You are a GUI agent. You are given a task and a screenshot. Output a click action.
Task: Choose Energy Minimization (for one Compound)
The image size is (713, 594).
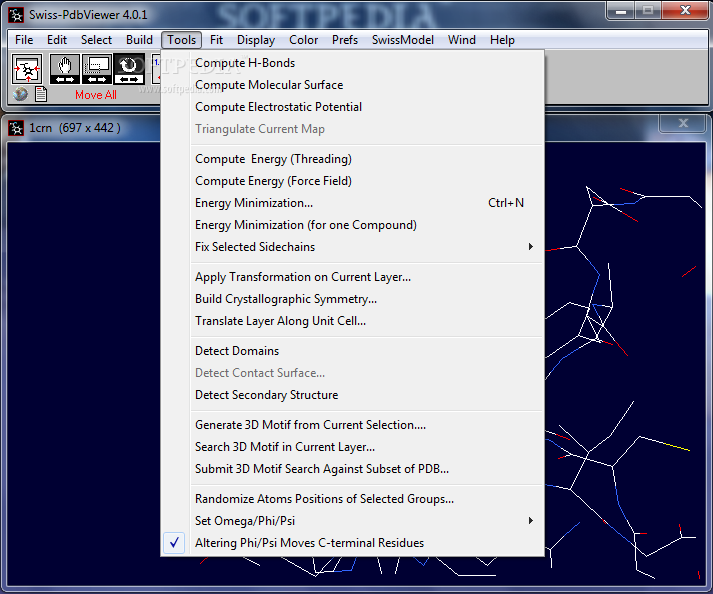352,225
